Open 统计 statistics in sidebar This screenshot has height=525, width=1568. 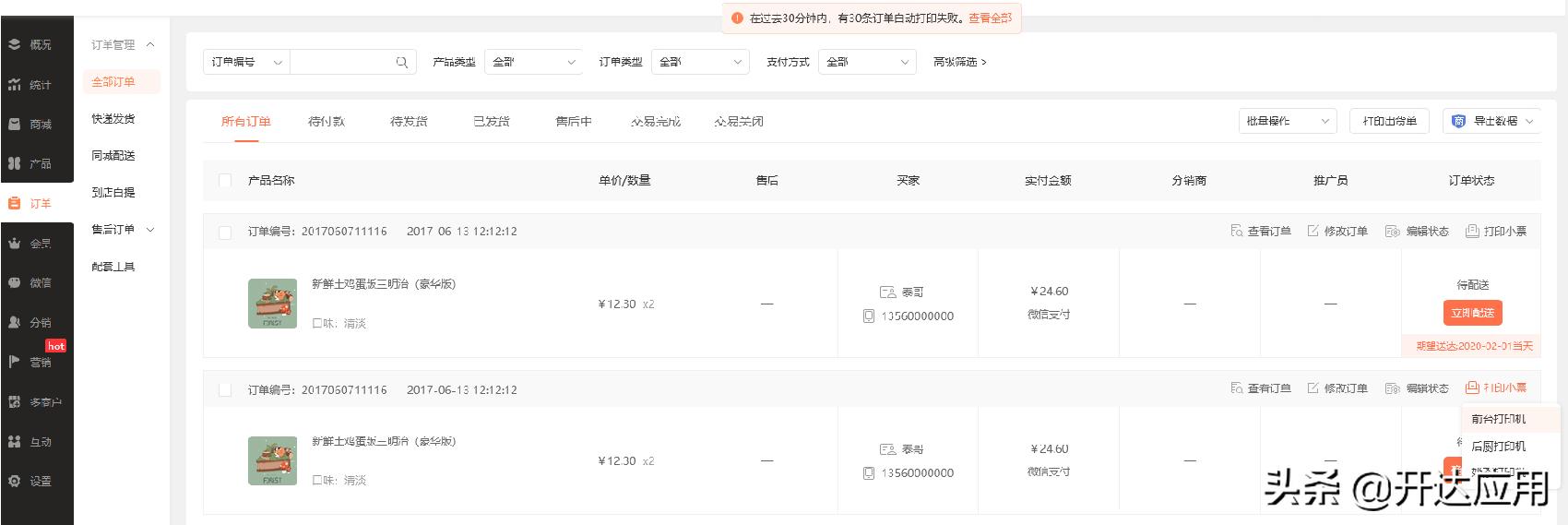click(x=31, y=85)
